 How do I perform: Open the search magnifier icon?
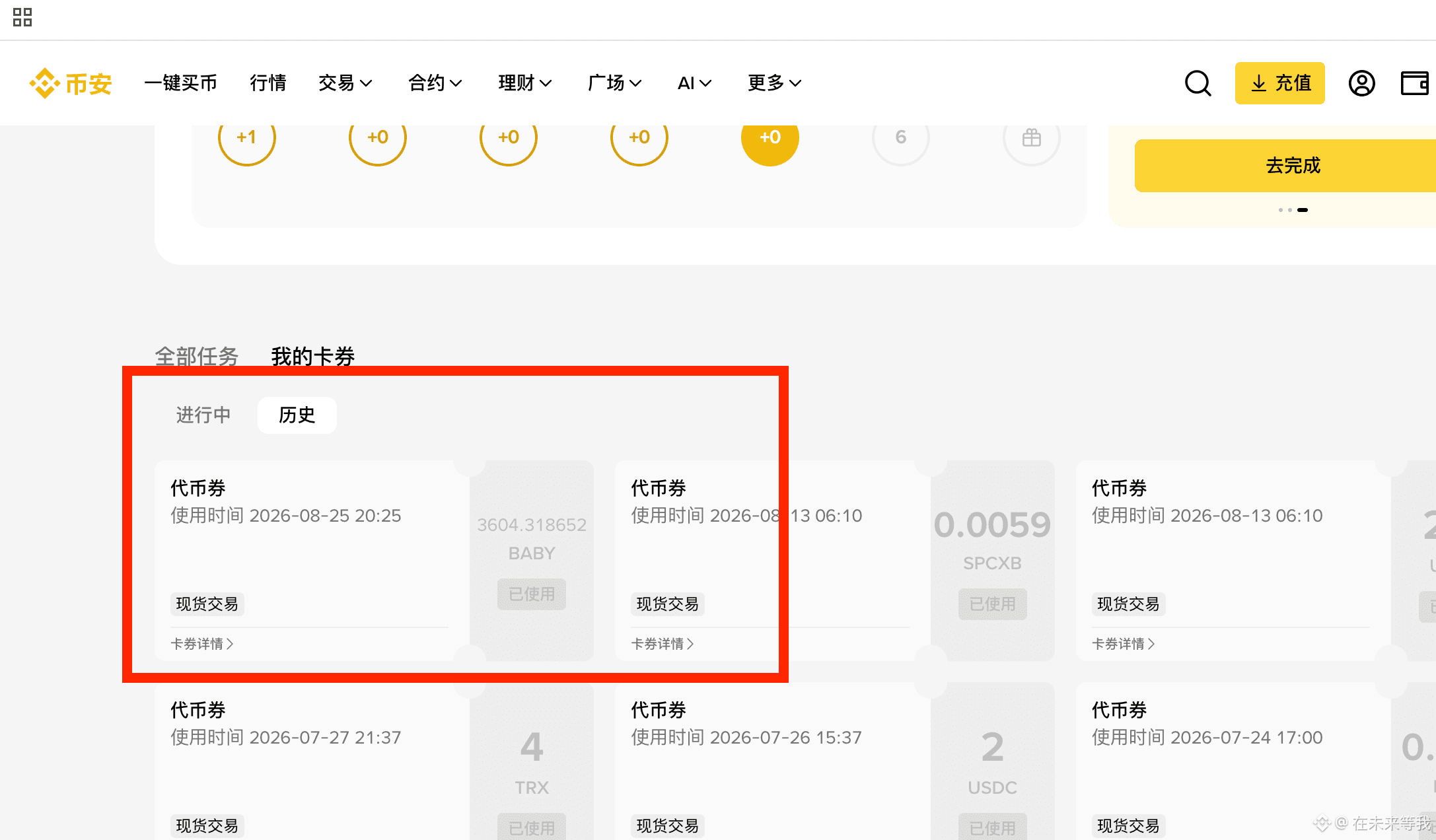click(1198, 83)
